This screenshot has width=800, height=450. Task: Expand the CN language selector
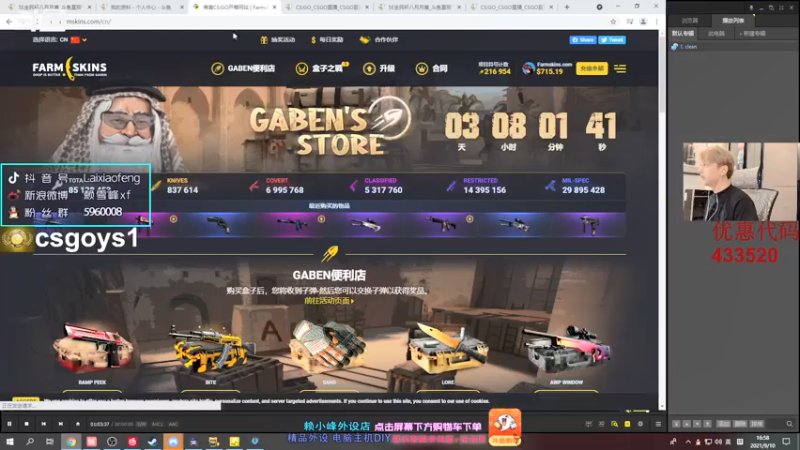(60, 40)
